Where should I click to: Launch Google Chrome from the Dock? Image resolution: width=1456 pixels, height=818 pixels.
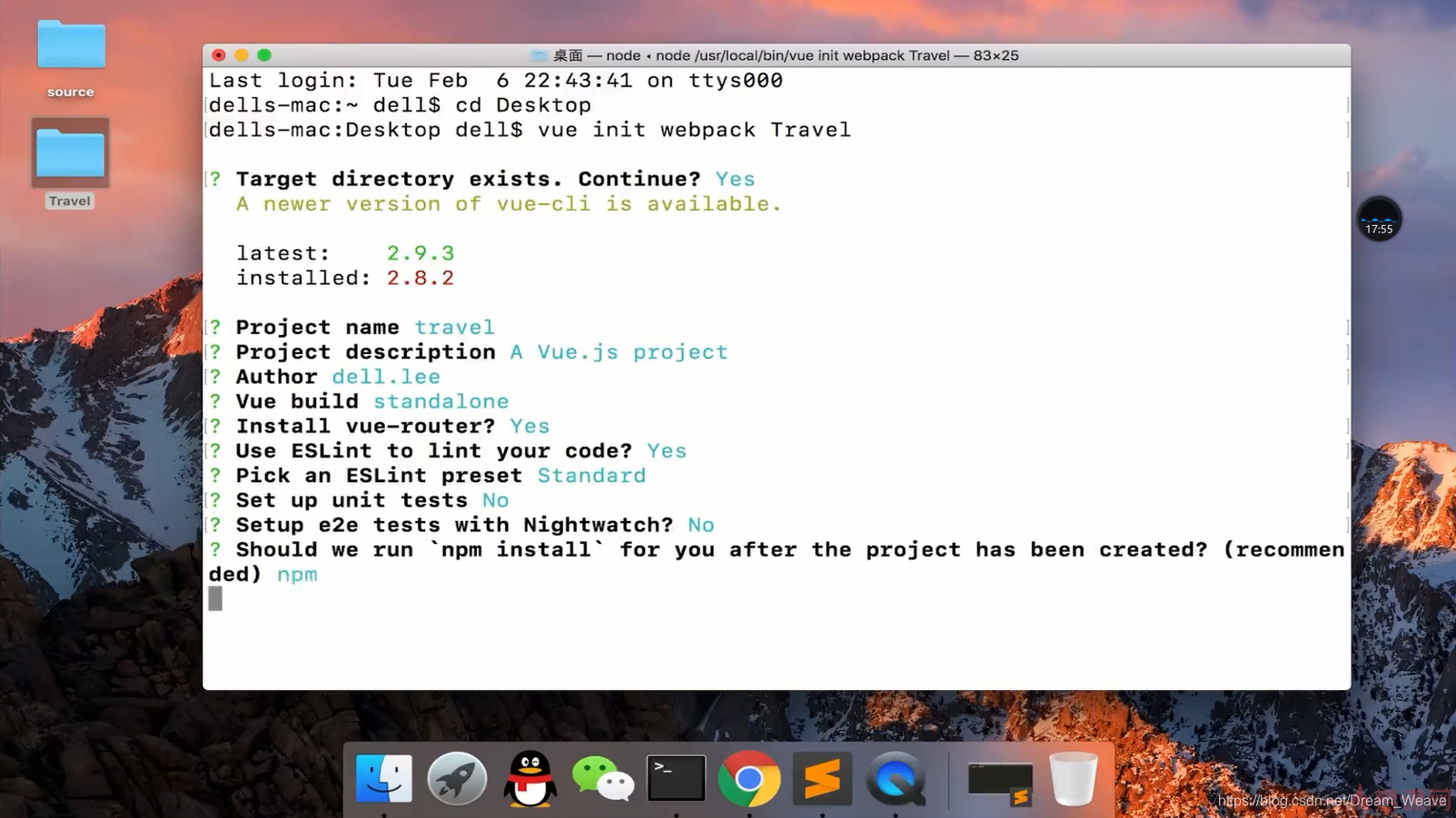[x=748, y=778]
